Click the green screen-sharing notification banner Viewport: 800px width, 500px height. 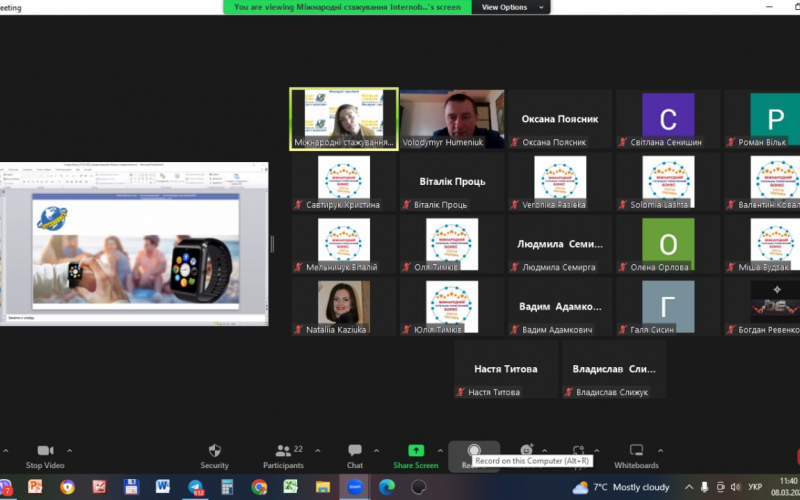(347, 7)
